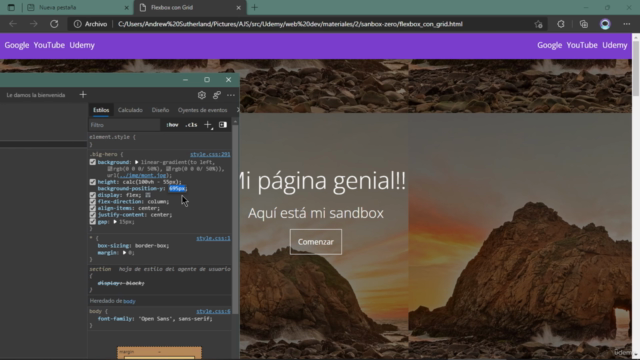Open the browser extensions icon
The image size is (640, 360).
[561, 24]
